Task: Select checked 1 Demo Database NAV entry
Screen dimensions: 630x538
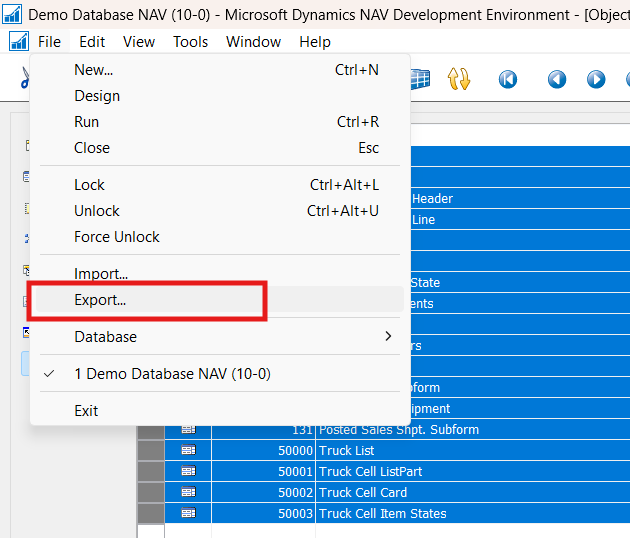Action: [172, 373]
